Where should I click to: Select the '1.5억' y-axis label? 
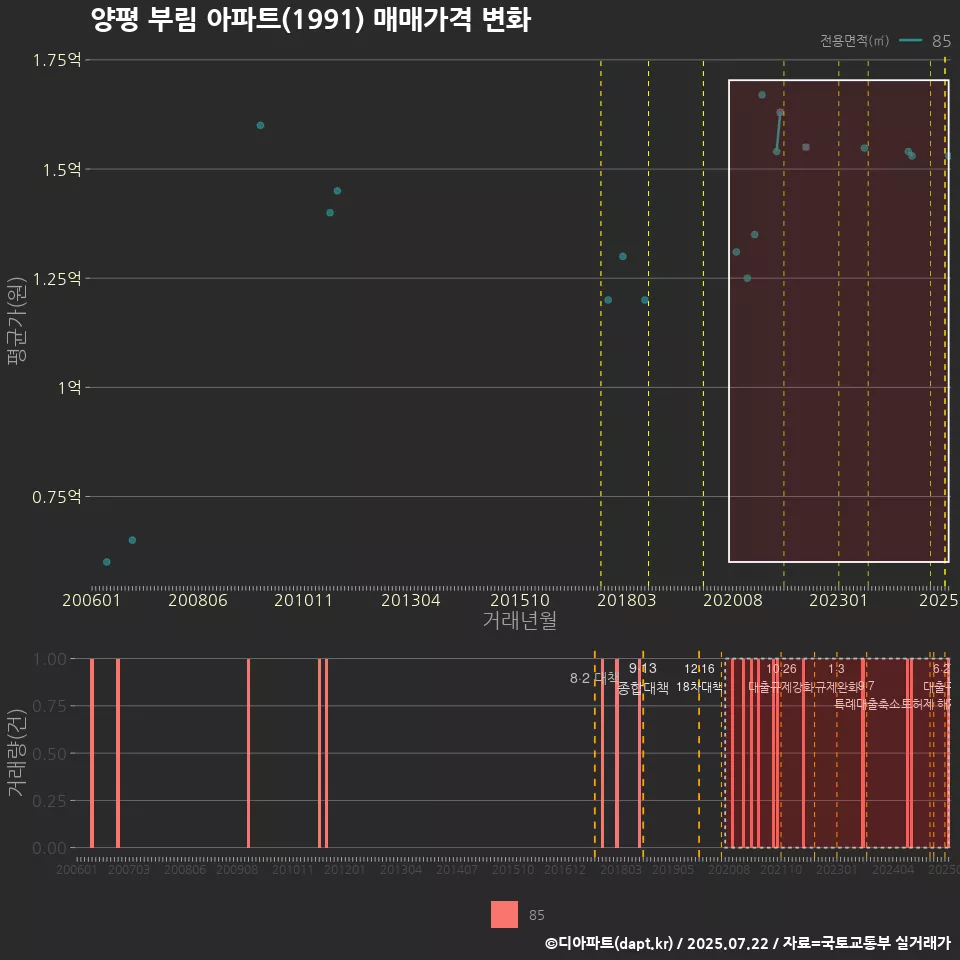(62, 170)
